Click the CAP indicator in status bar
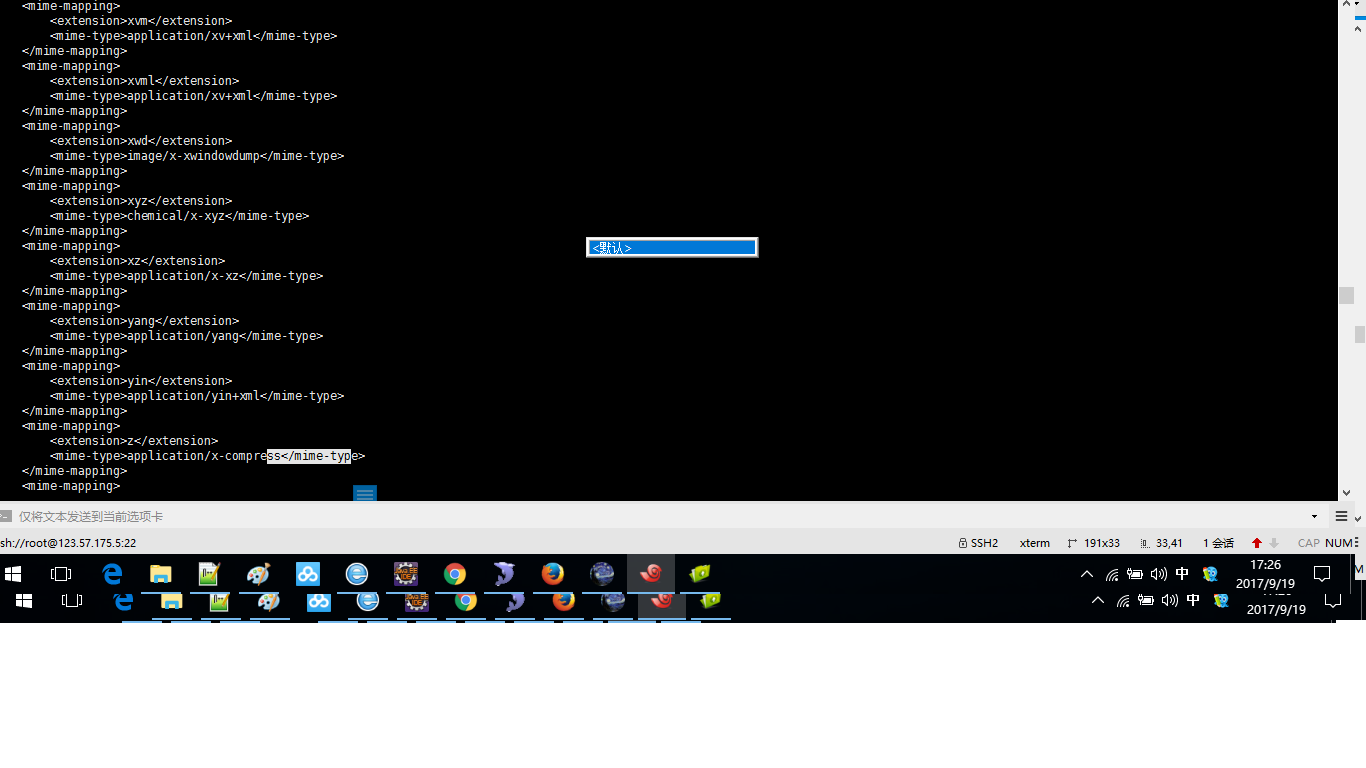This screenshot has width=1366, height=768. [x=1308, y=543]
